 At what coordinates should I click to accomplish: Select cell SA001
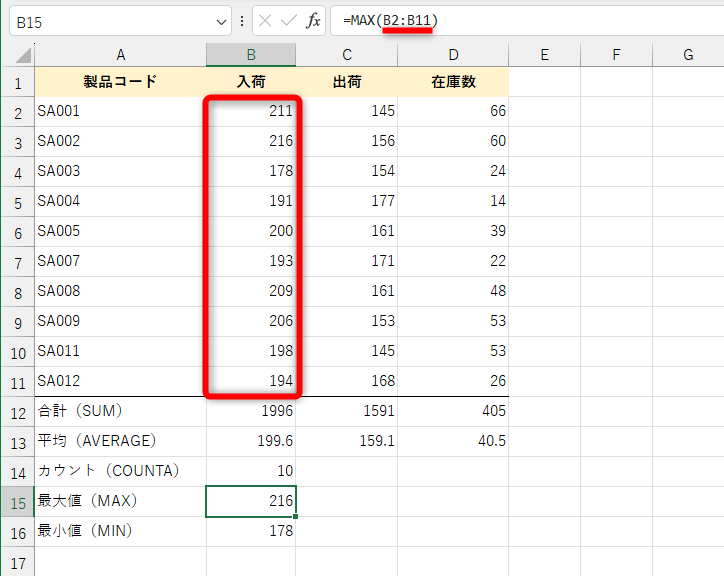point(121,111)
